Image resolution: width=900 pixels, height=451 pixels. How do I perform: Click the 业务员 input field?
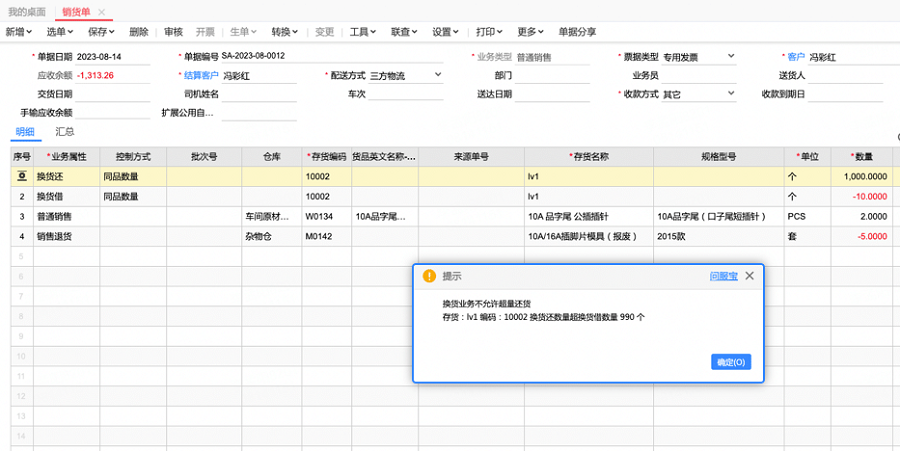pyautogui.click(x=699, y=76)
